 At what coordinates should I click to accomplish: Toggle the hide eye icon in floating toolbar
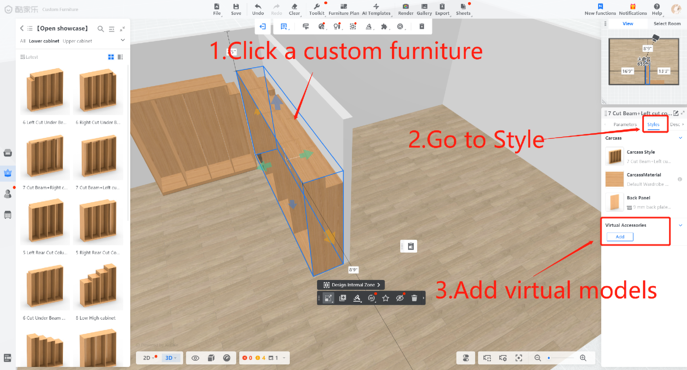tap(400, 298)
